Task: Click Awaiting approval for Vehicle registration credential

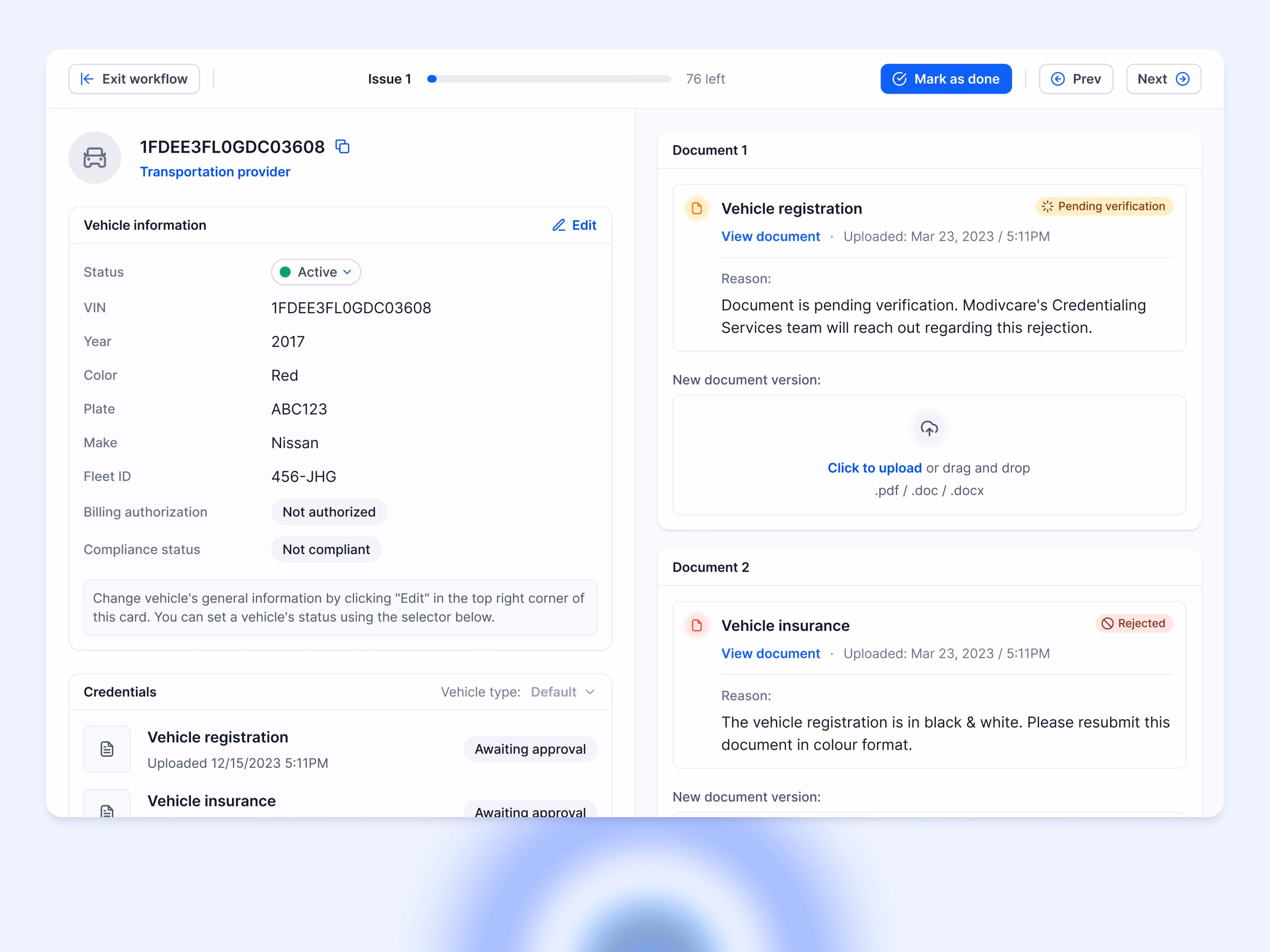Action: [x=530, y=749]
